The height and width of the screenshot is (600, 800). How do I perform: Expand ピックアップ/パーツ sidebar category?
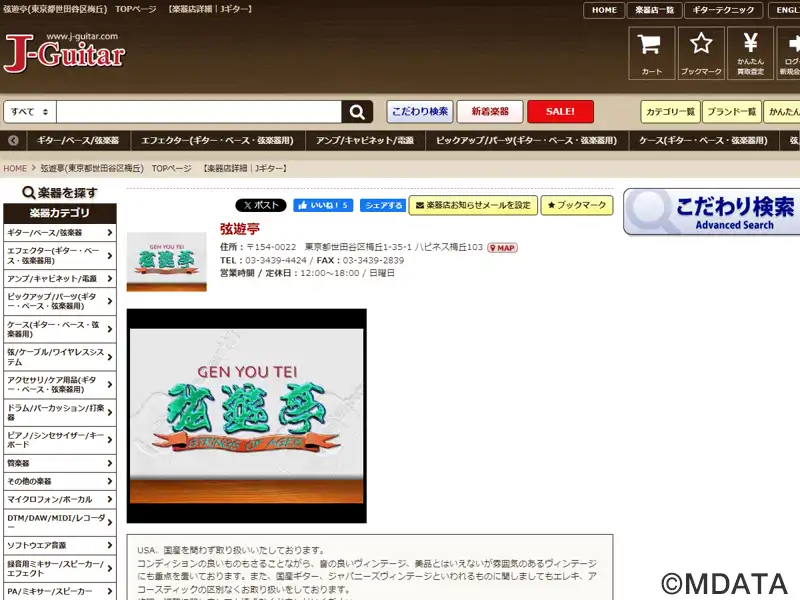point(60,301)
